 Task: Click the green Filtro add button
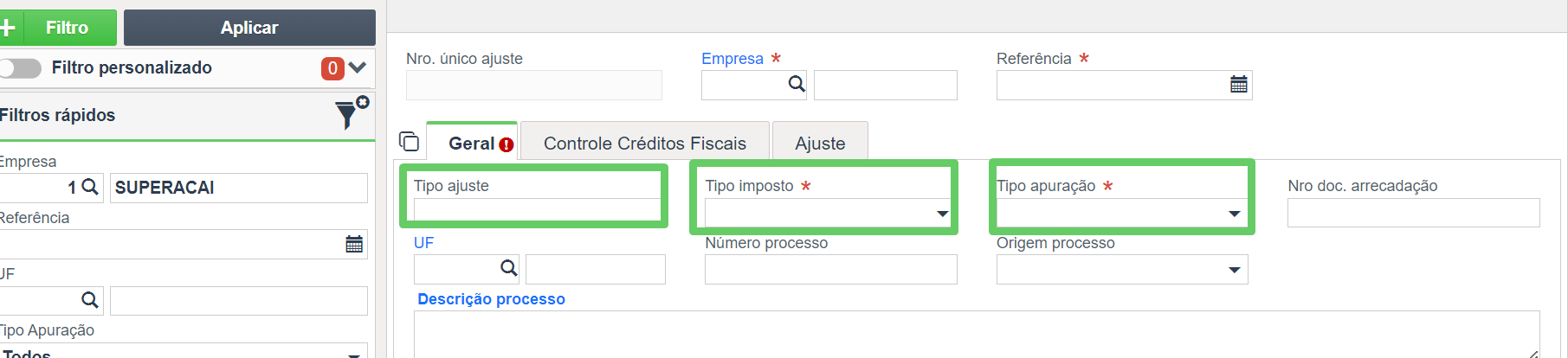tap(58, 28)
